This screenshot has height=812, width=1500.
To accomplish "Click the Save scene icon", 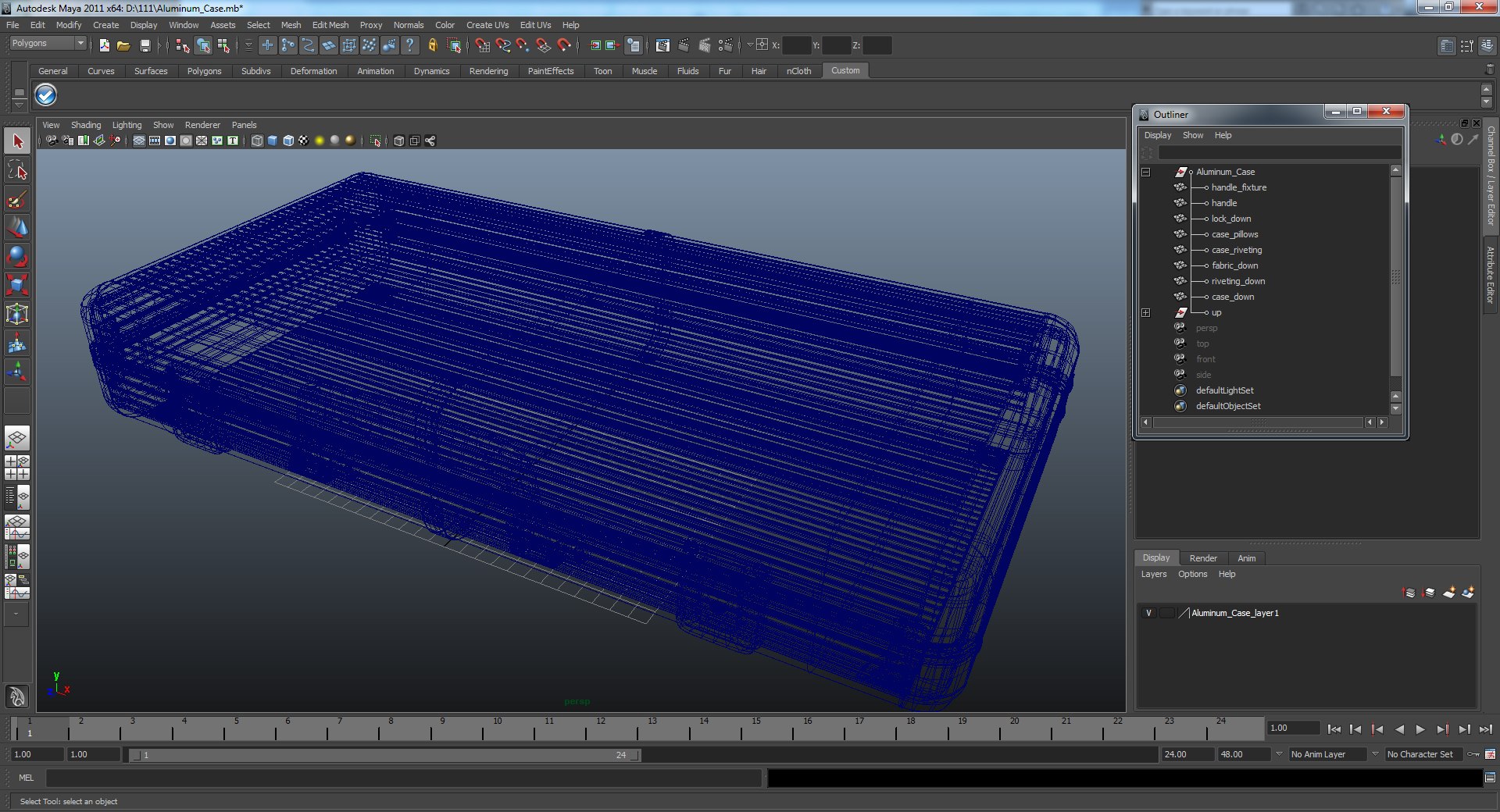I will [x=145, y=45].
